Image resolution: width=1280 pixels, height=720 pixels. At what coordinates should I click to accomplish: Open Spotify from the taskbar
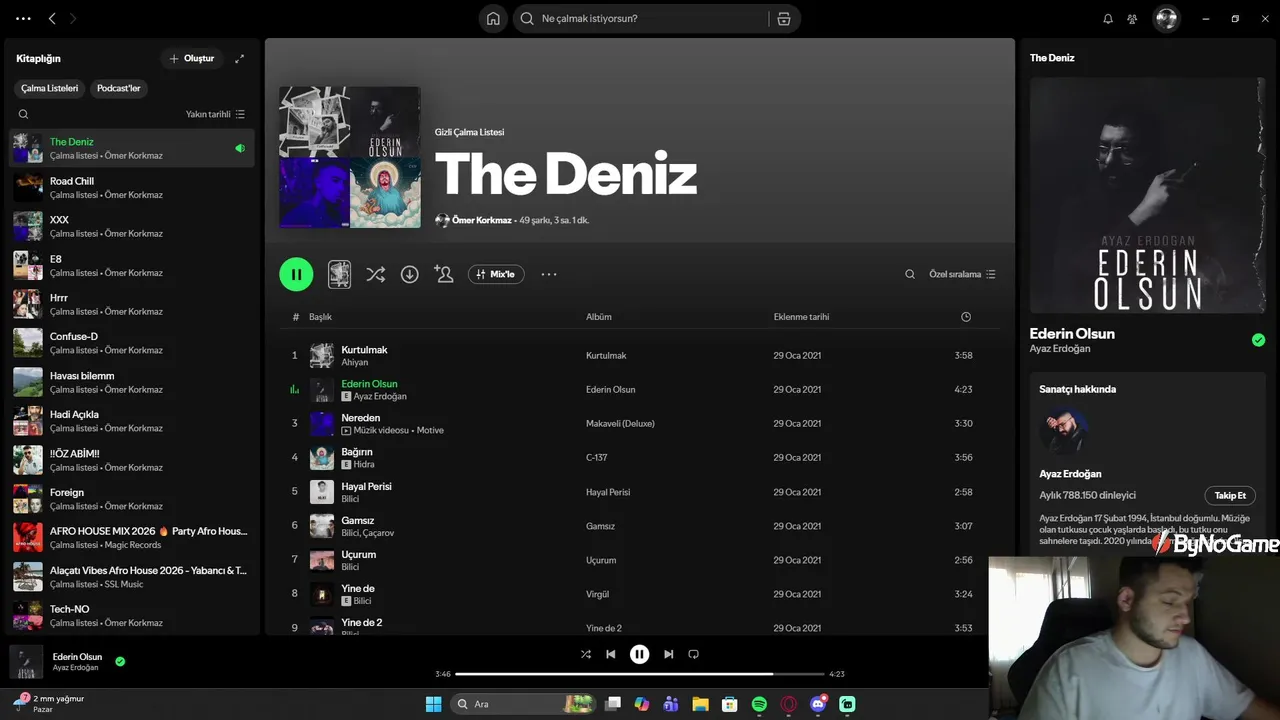759,704
